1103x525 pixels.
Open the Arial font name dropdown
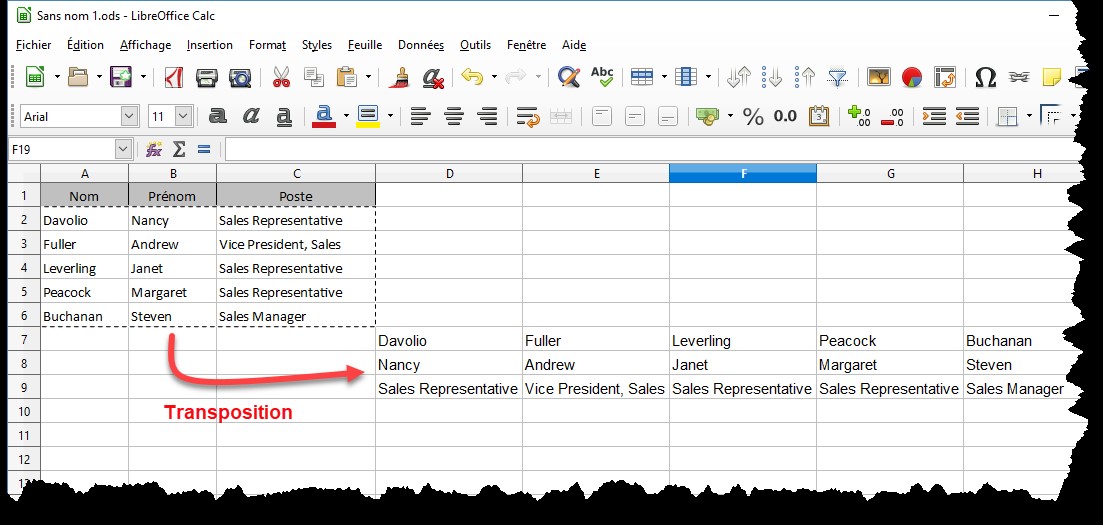click(x=129, y=117)
